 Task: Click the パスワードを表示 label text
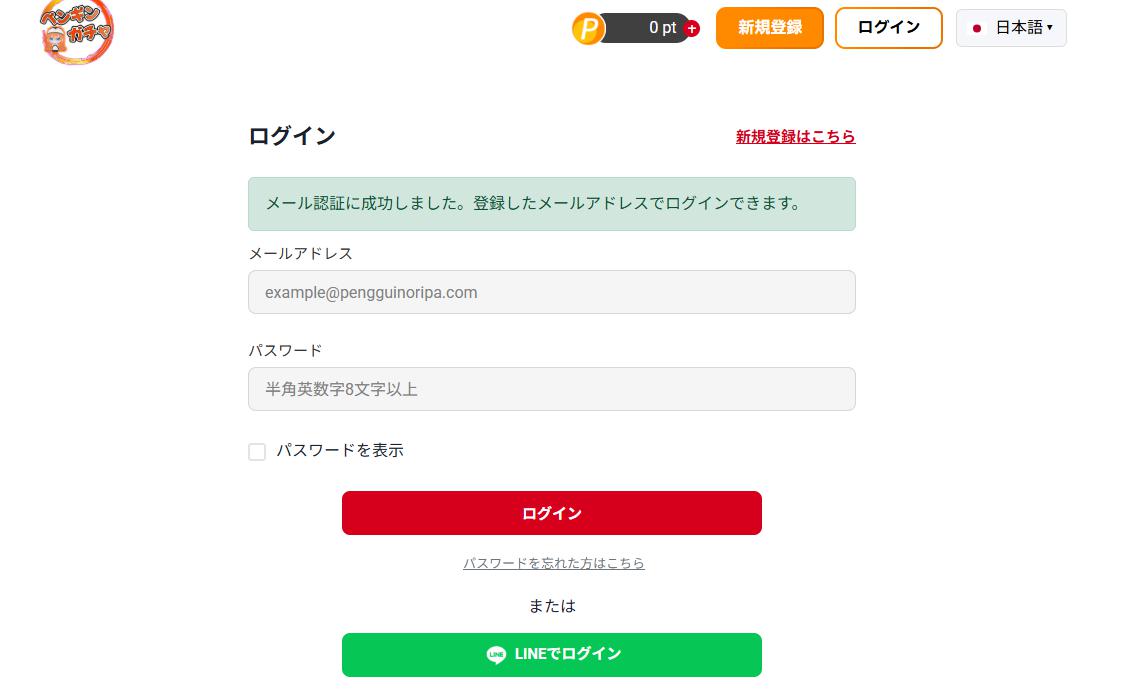[340, 451]
